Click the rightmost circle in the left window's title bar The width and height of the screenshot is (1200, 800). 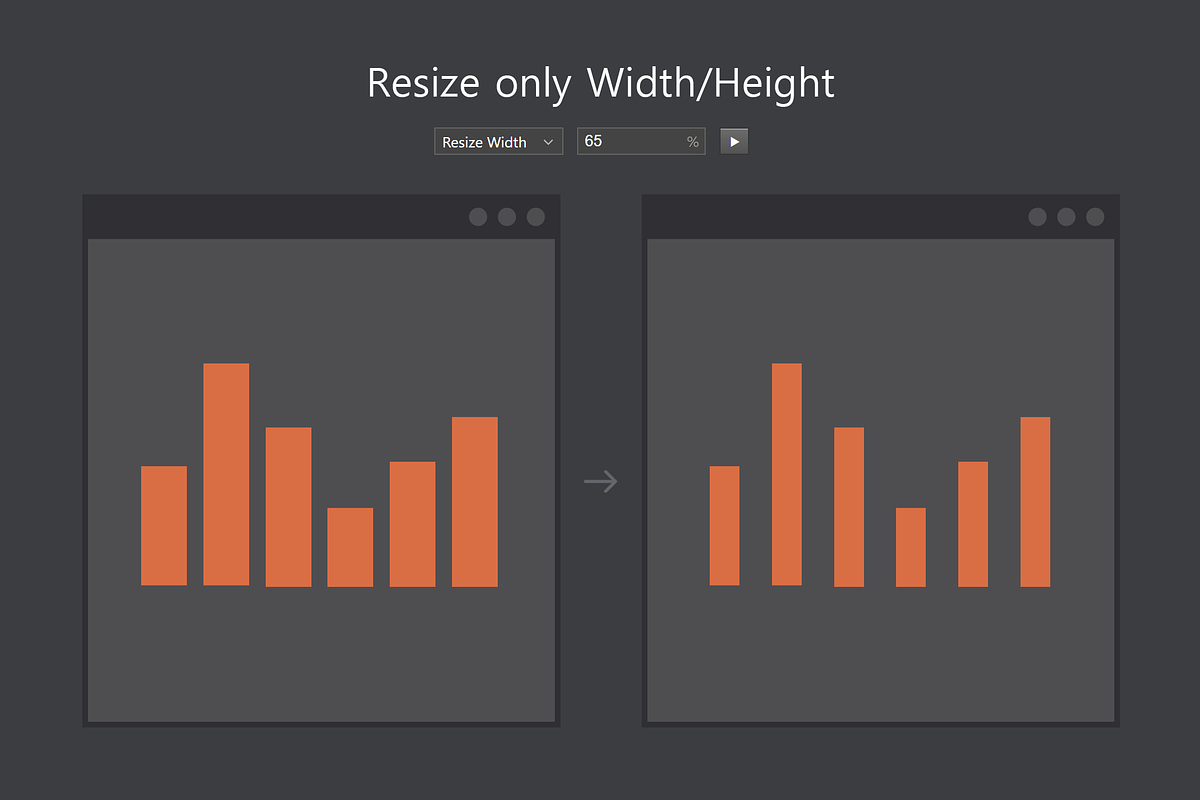tap(536, 217)
